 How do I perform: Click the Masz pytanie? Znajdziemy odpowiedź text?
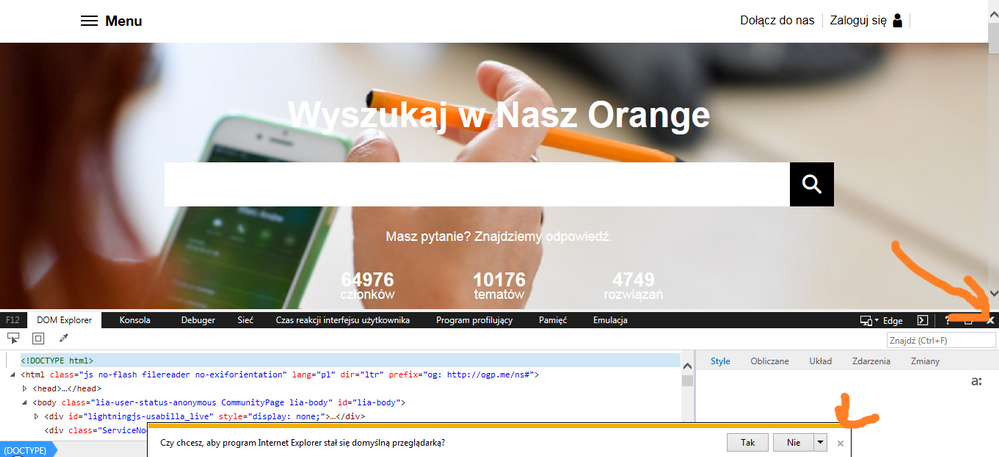click(x=499, y=236)
